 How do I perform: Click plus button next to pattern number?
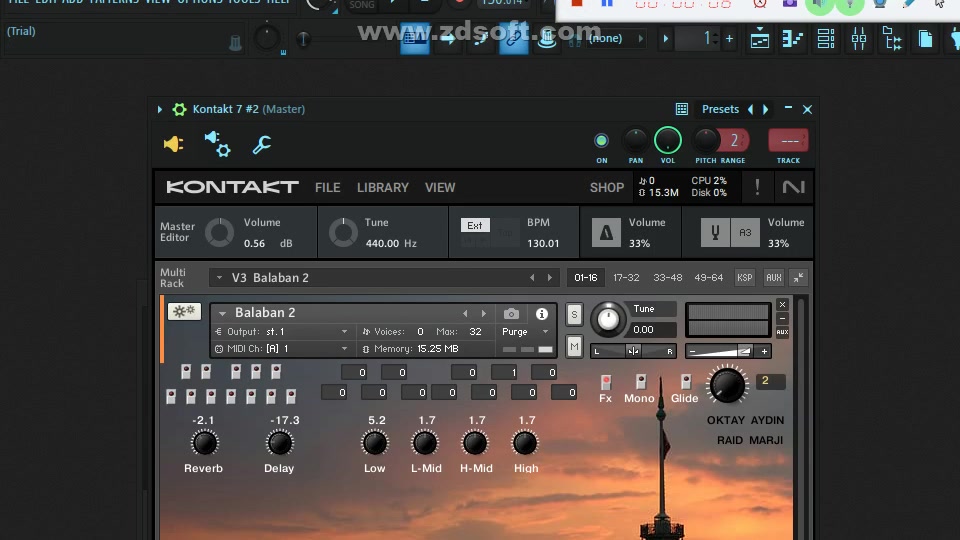tap(729, 39)
